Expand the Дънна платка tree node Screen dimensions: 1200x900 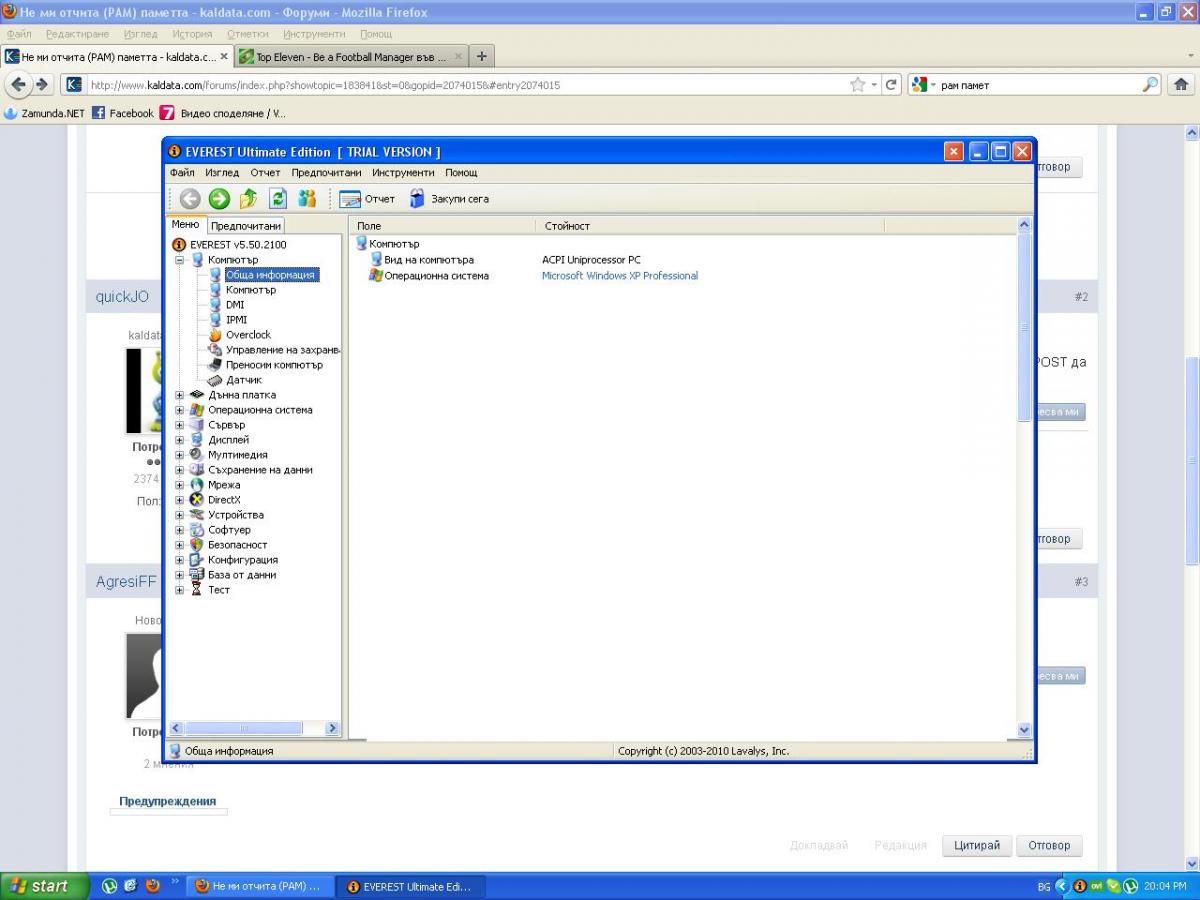[180, 395]
